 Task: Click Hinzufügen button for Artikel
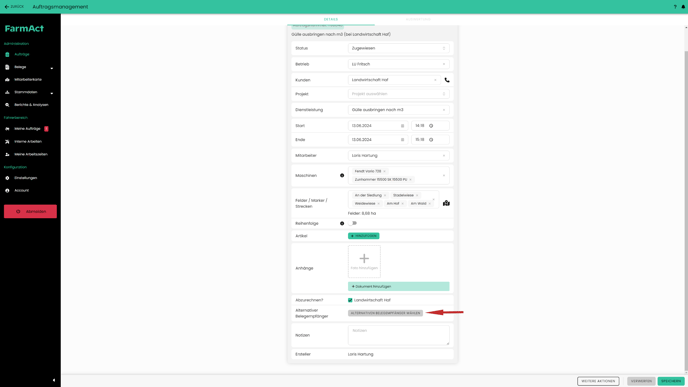[x=363, y=236]
